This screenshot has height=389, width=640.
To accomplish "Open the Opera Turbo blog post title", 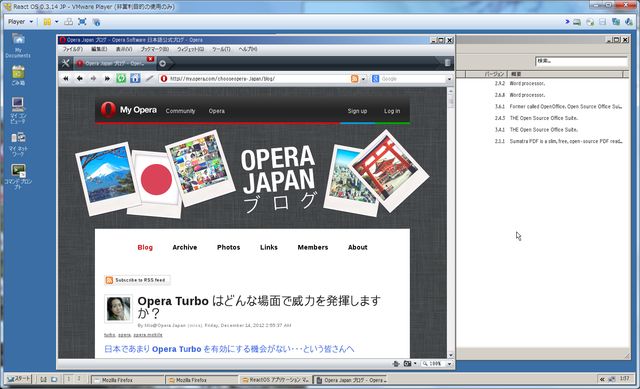I will click(259, 307).
